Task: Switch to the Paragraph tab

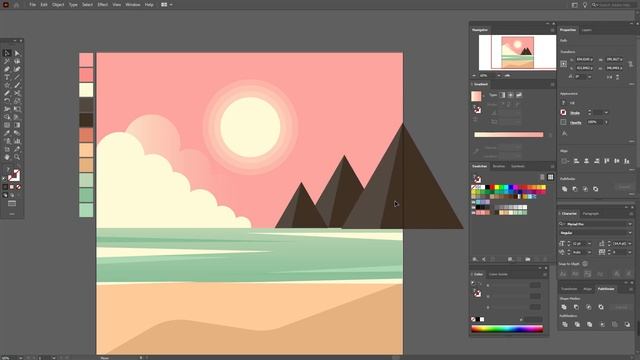Action: (x=591, y=213)
